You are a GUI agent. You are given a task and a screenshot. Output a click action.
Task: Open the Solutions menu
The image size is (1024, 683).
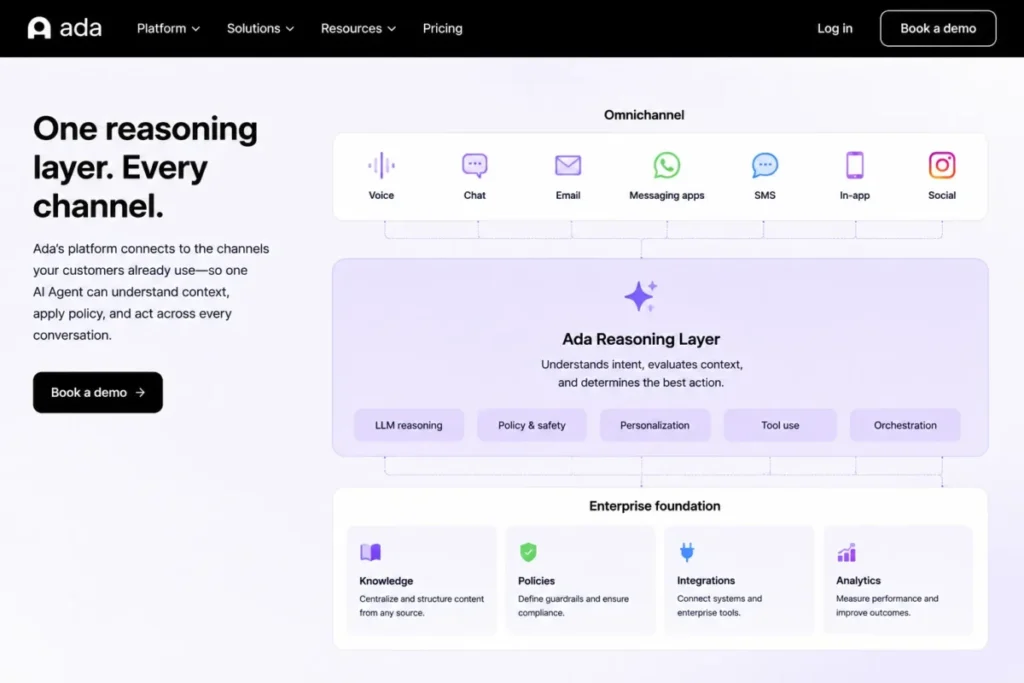click(x=261, y=28)
